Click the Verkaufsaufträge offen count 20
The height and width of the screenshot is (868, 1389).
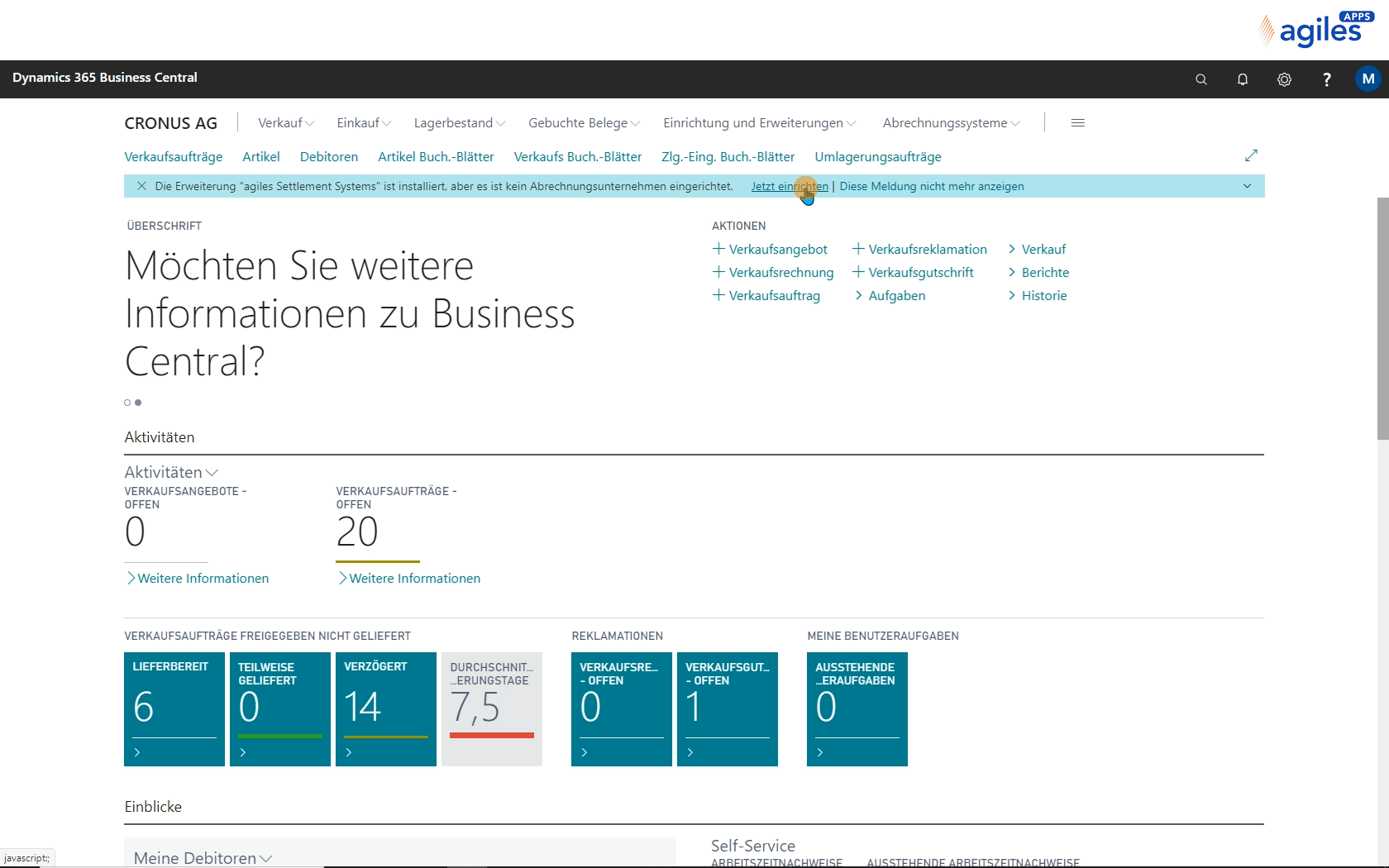pyautogui.click(x=357, y=532)
